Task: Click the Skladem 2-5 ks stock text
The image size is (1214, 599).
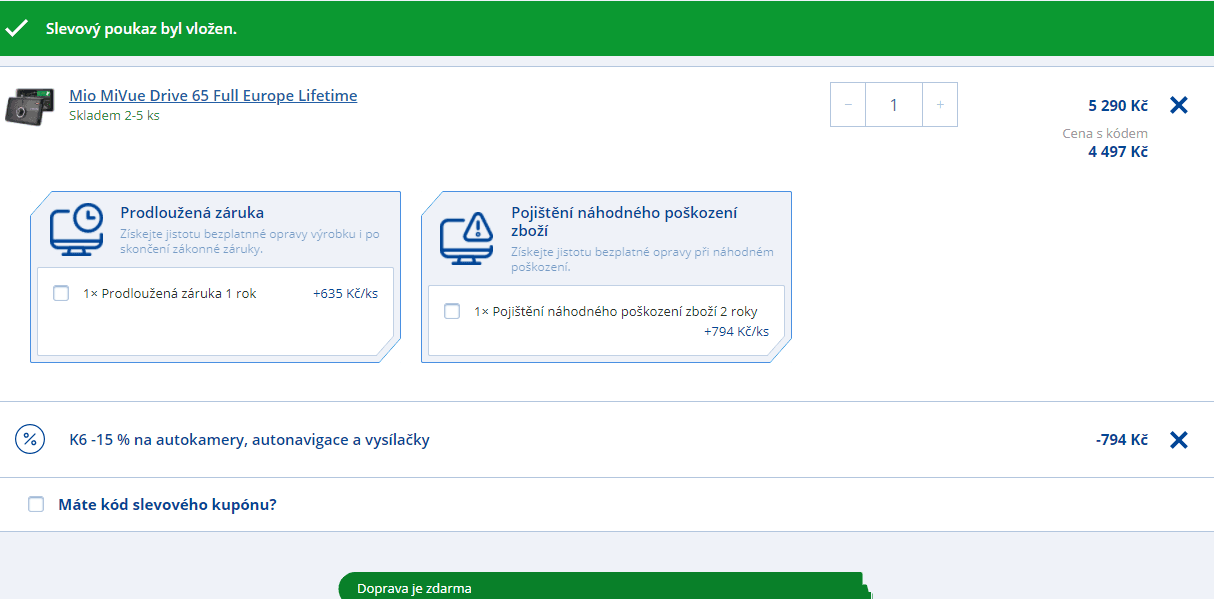Action: pos(114,115)
